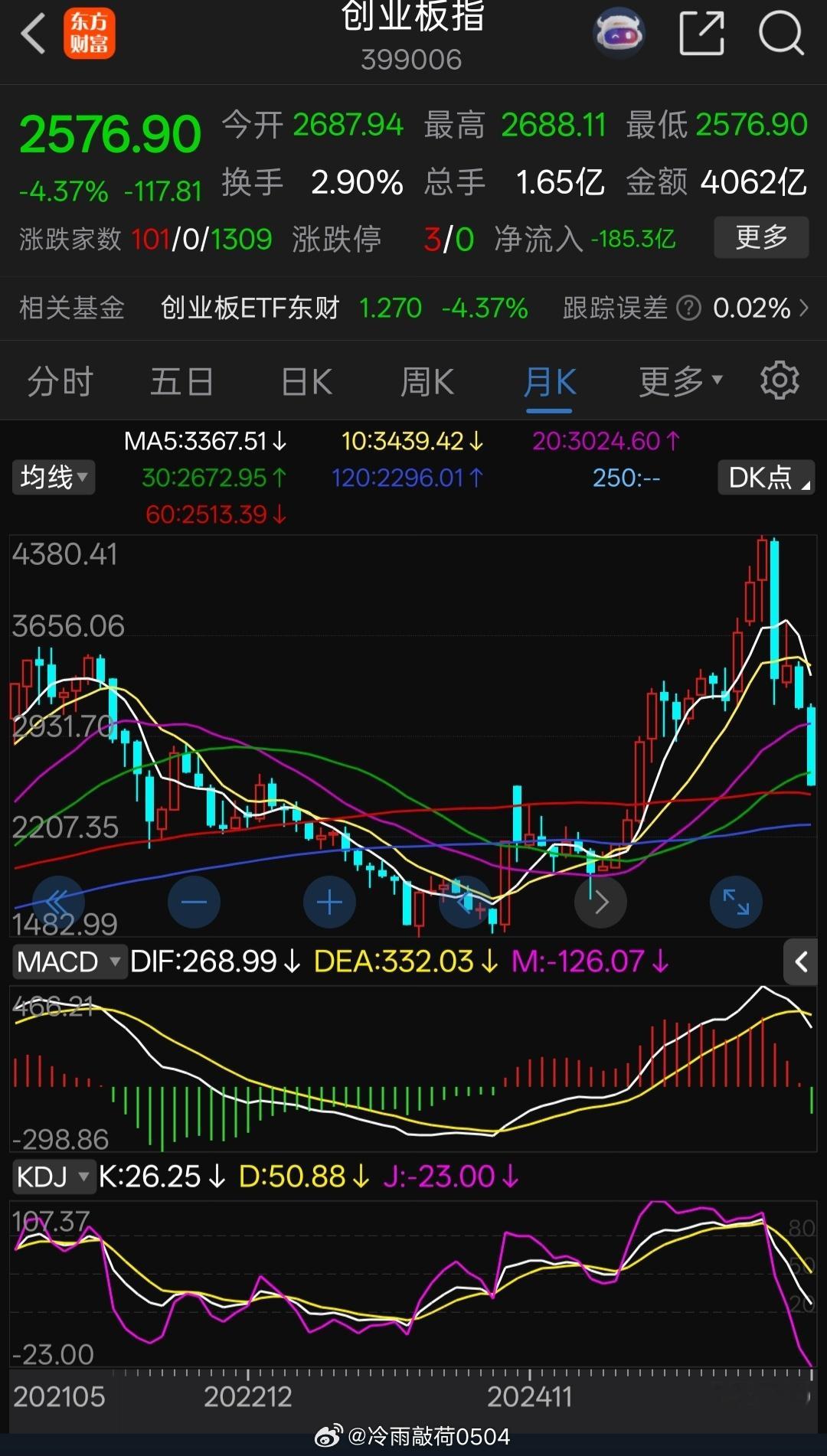This screenshot has height=1456, width=827.
Task: Tap the J:-23.00 value
Action: coord(450,1177)
